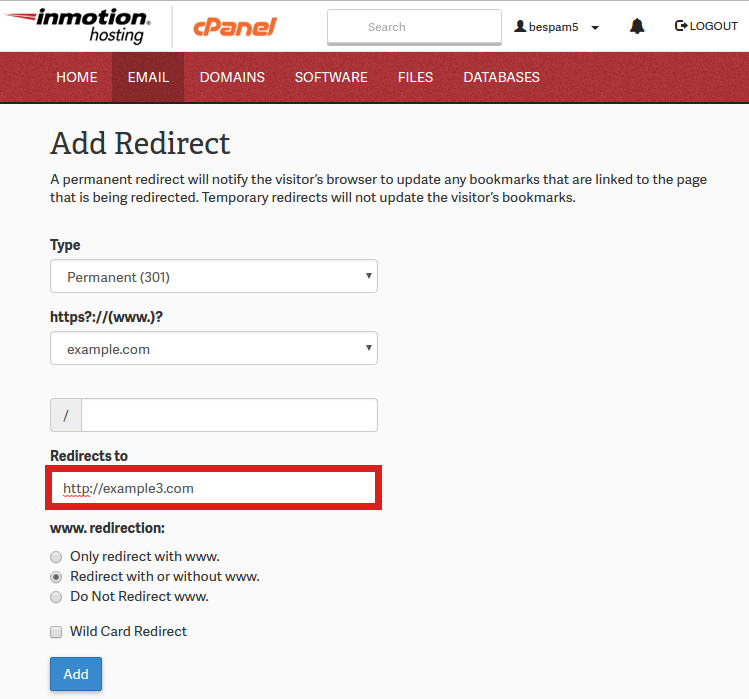This screenshot has height=699, width=749.
Task: Select 'Redirect with or without www.' option
Action: coord(56,577)
